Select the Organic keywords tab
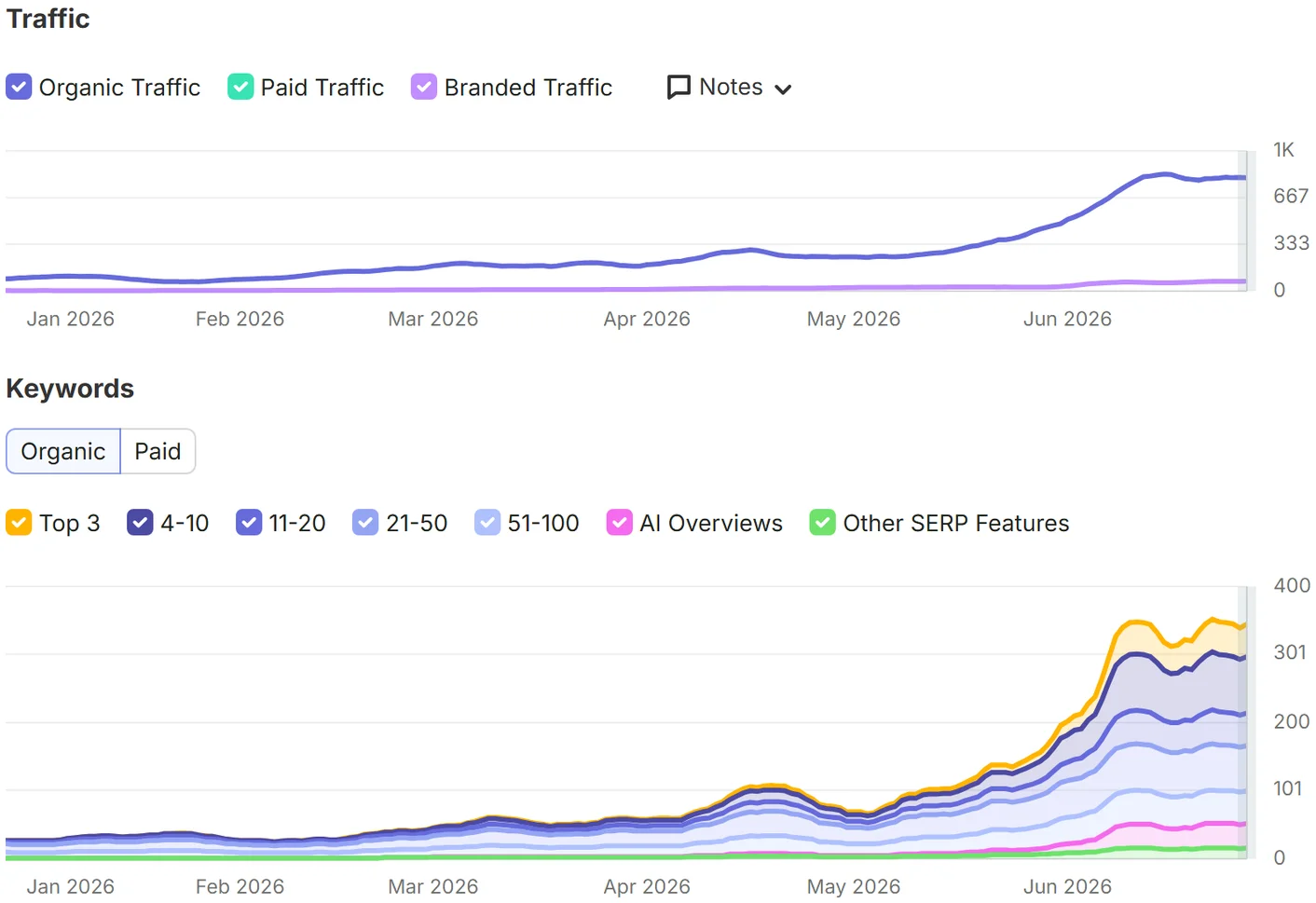The height and width of the screenshot is (903, 1316). [x=63, y=451]
